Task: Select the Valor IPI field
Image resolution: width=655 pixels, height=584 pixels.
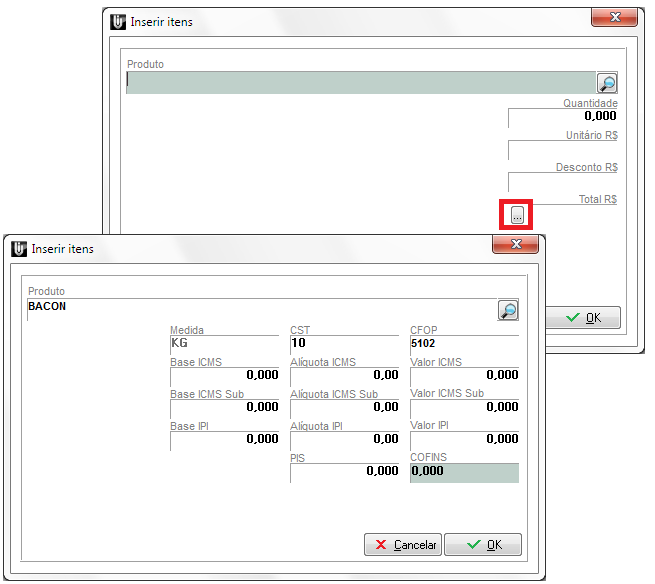Action: [x=464, y=439]
